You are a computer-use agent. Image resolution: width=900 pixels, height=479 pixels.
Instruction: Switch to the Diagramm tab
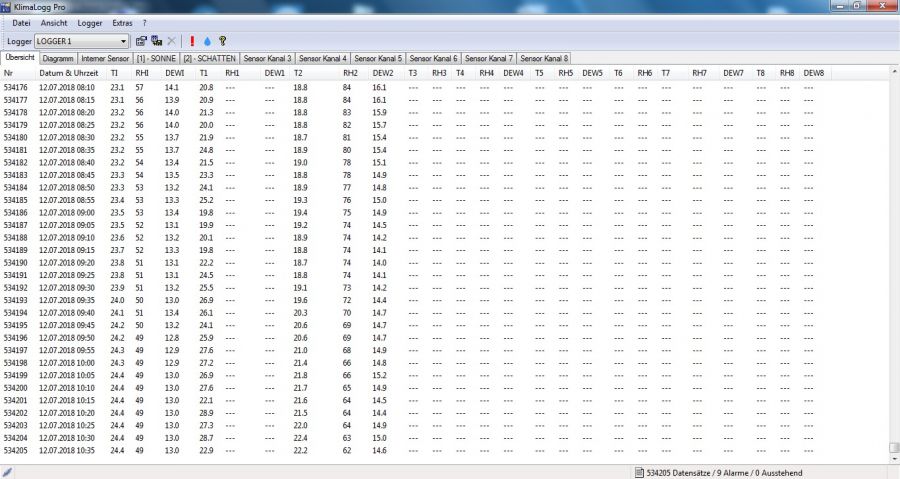click(58, 59)
